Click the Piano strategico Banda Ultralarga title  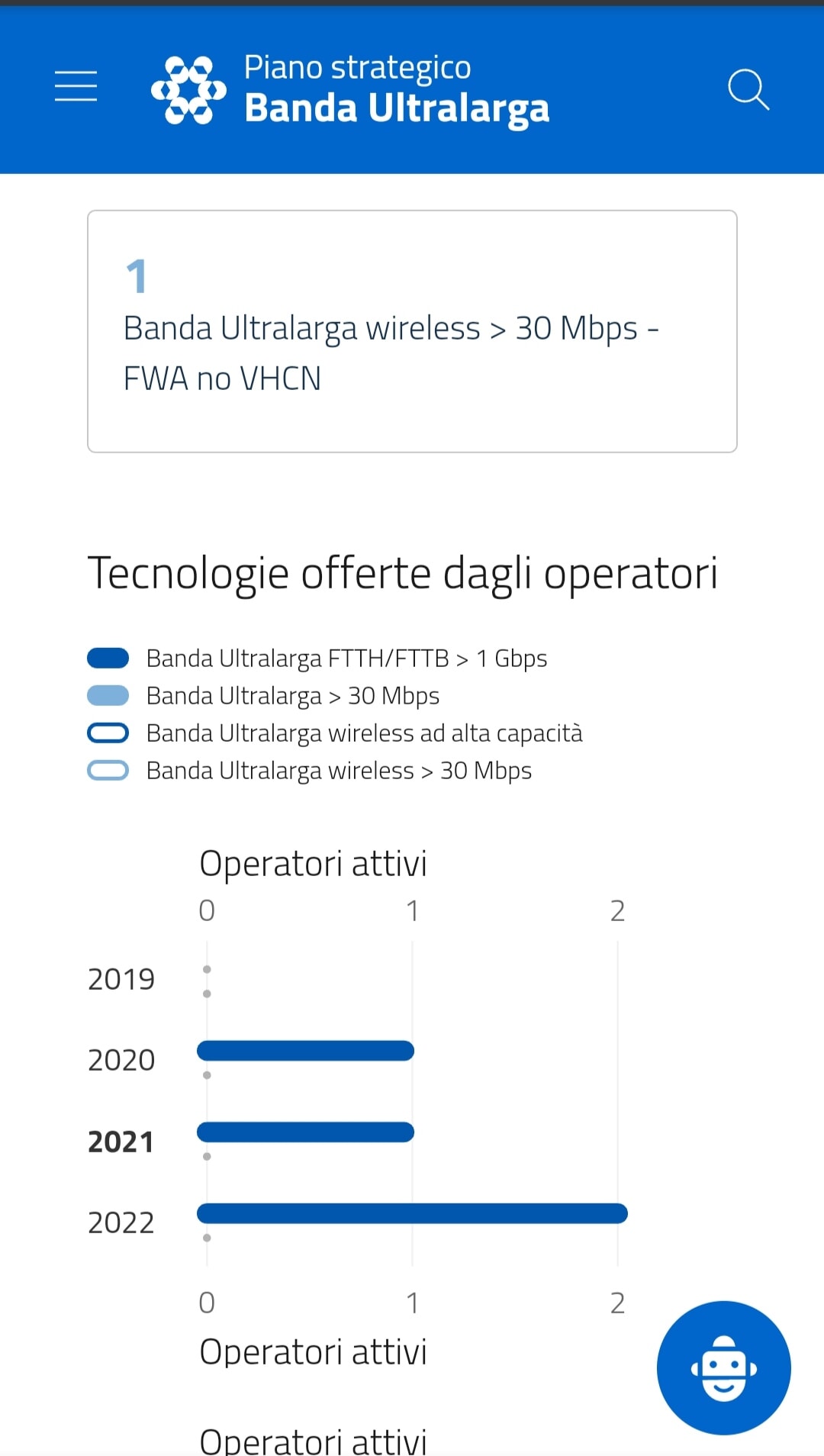coord(396,89)
